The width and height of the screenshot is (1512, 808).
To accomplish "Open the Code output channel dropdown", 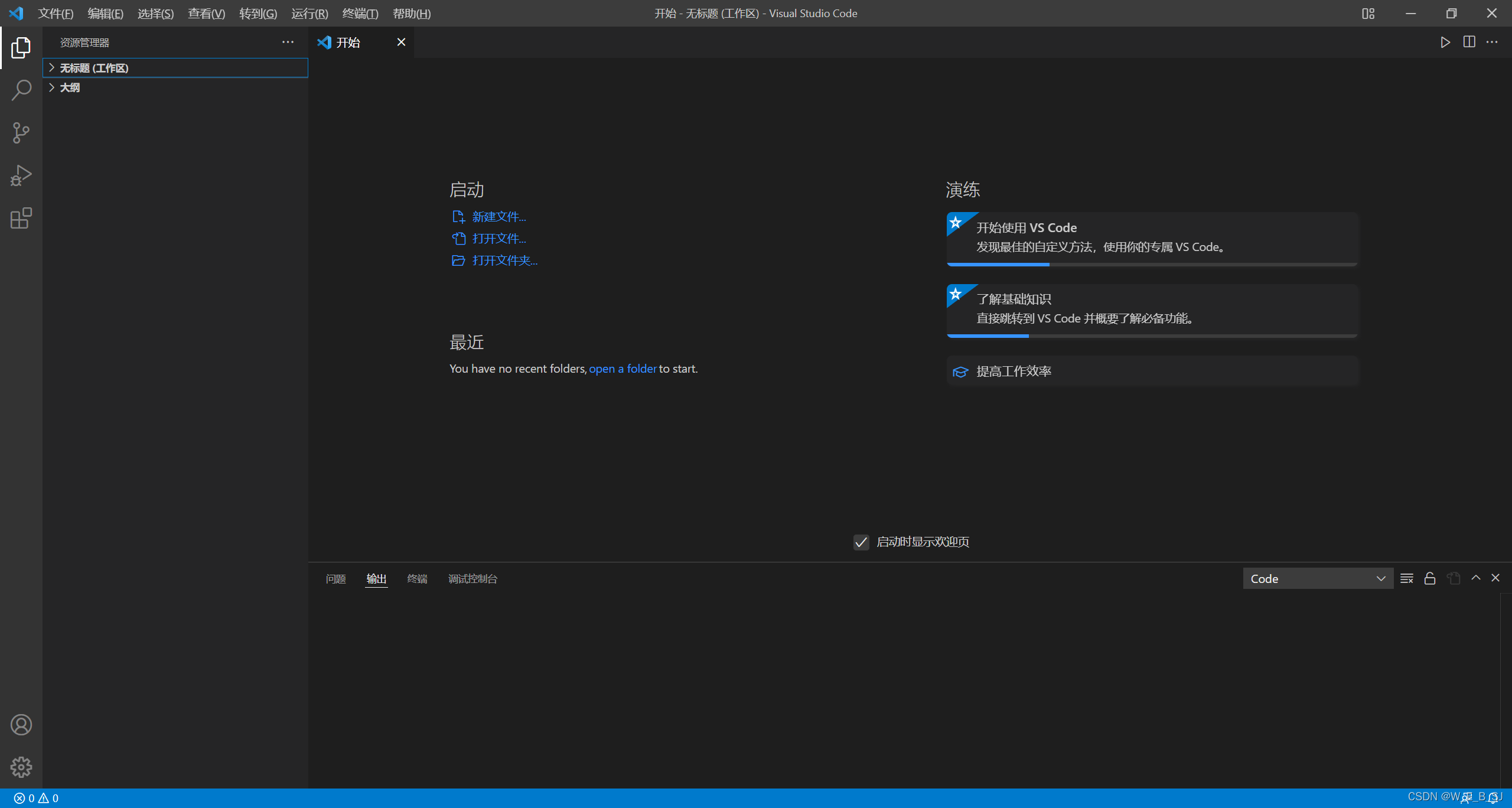I will tap(1317, 578).
